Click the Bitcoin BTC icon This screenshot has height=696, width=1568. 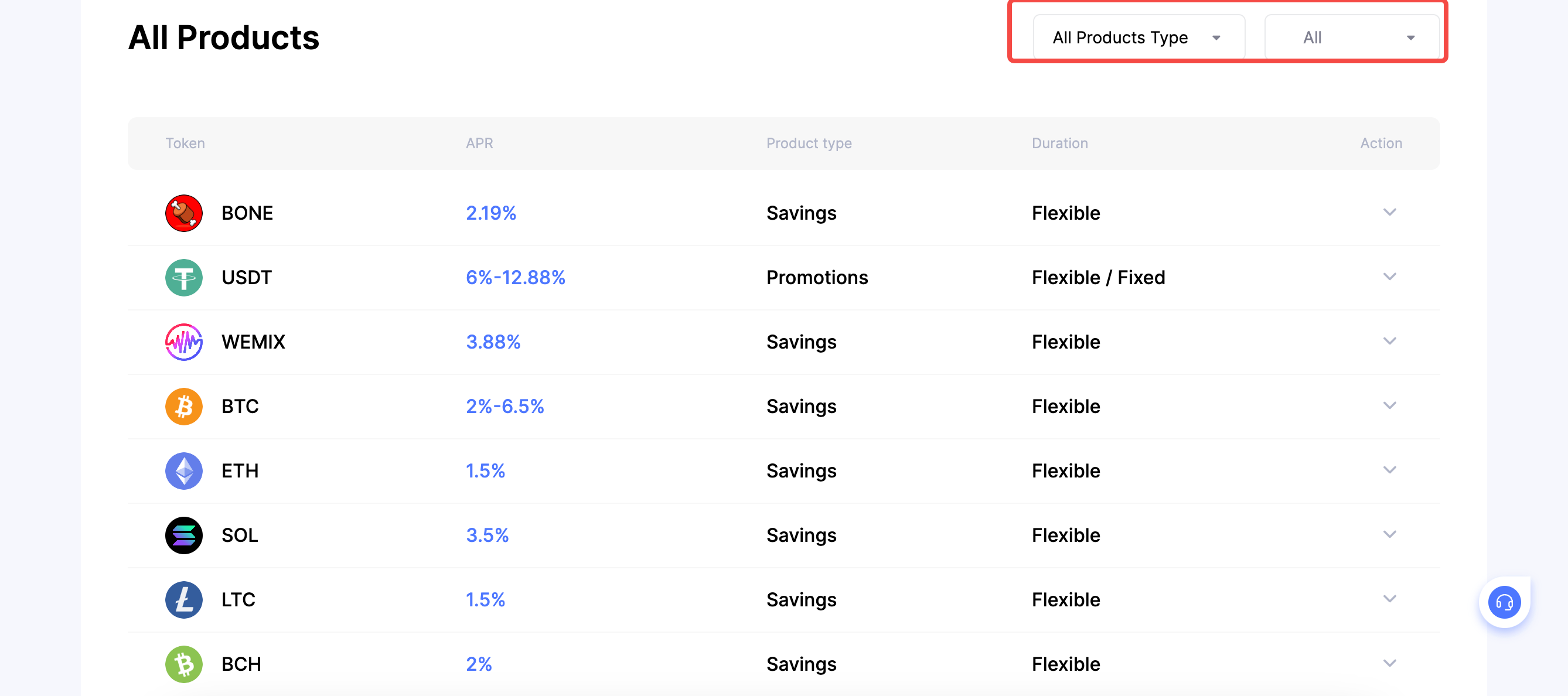coord(184,407)
